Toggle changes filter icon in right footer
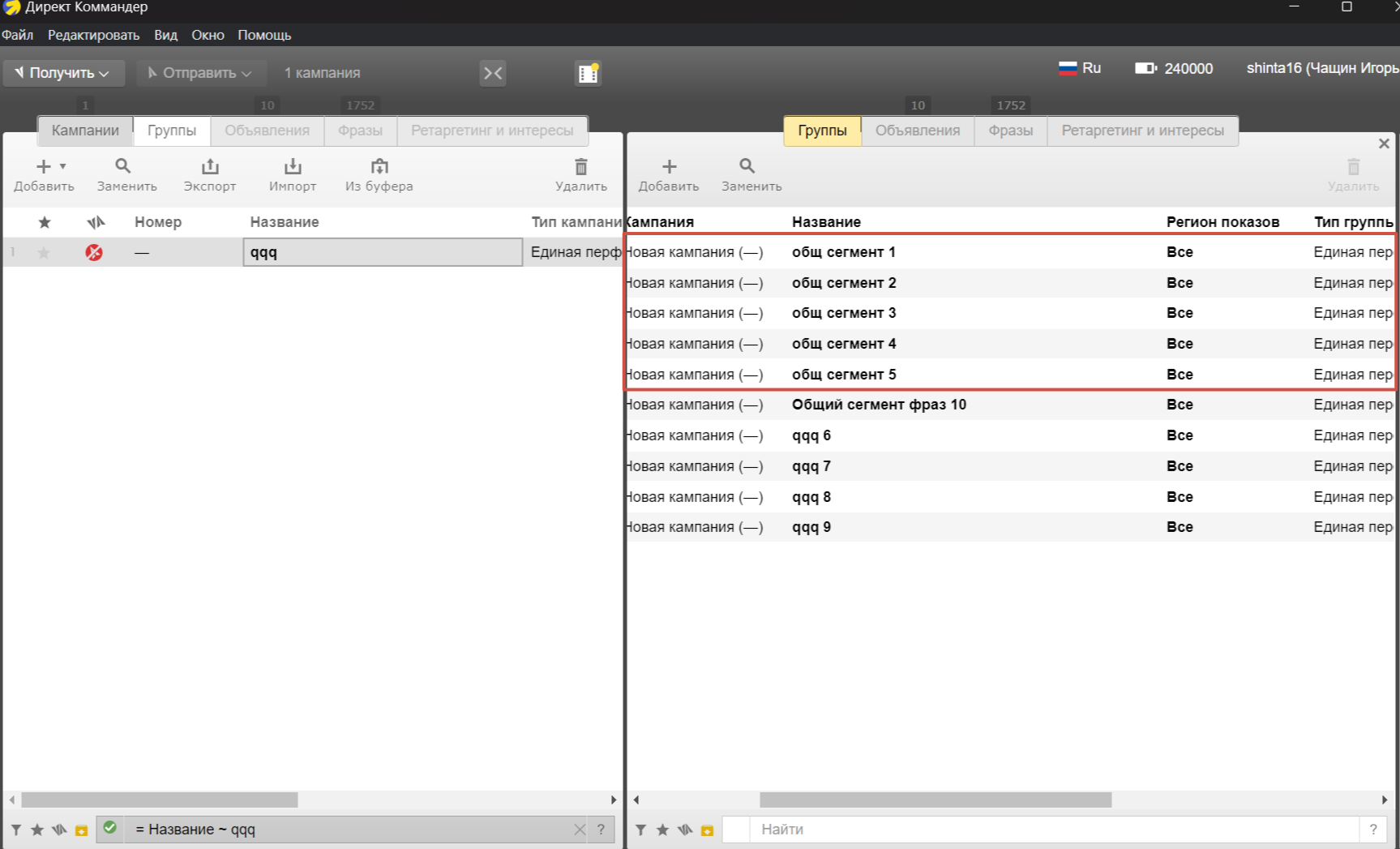1400x849 pixels. tap(684, 830)
